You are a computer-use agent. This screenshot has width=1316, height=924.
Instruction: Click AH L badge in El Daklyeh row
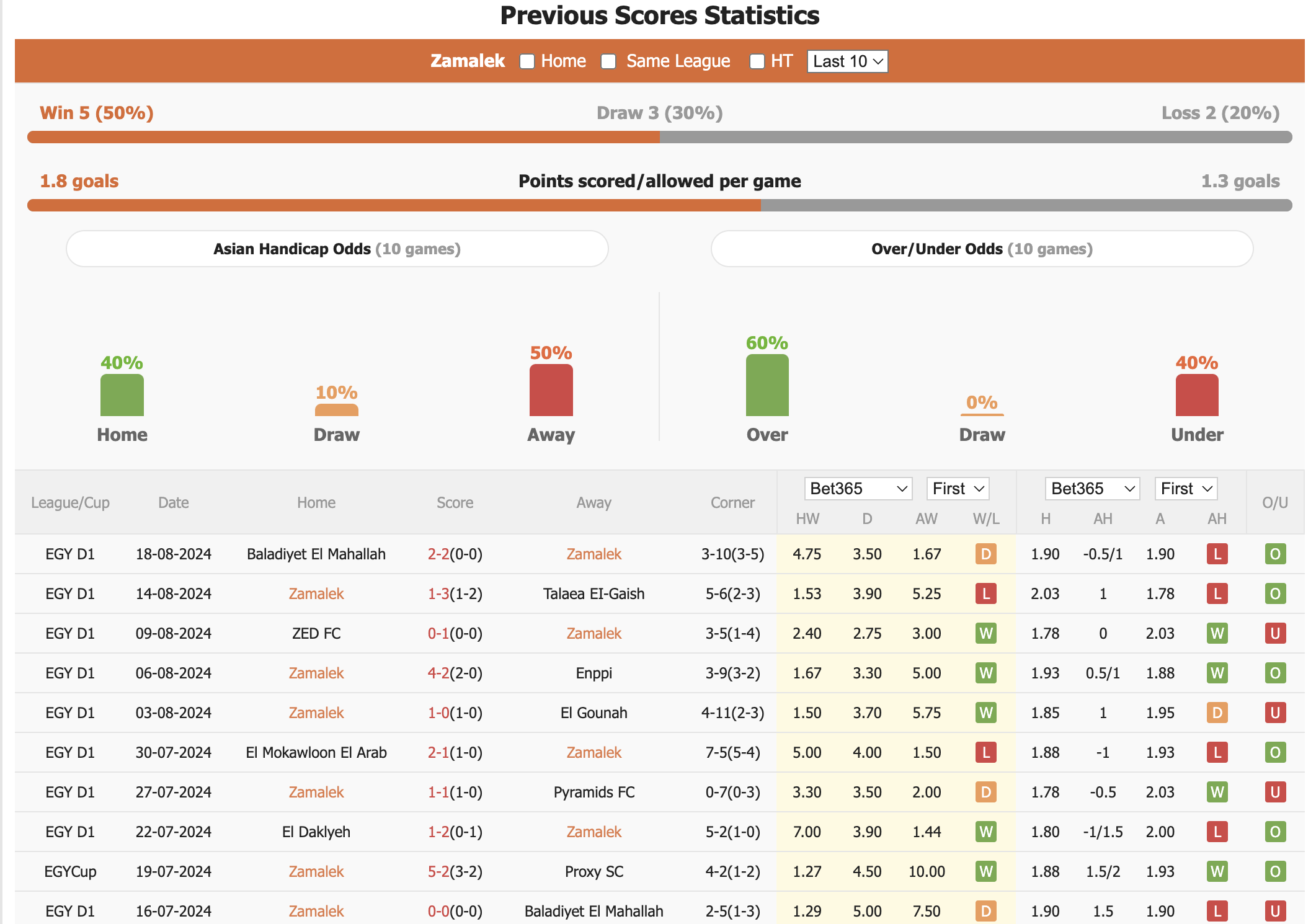coord(1217,832)
